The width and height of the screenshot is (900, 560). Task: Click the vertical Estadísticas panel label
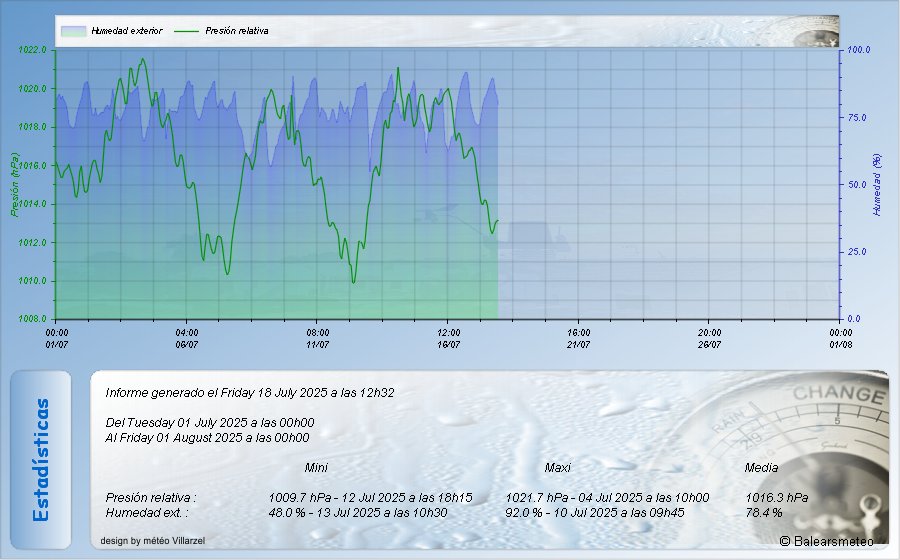(41, 460)
